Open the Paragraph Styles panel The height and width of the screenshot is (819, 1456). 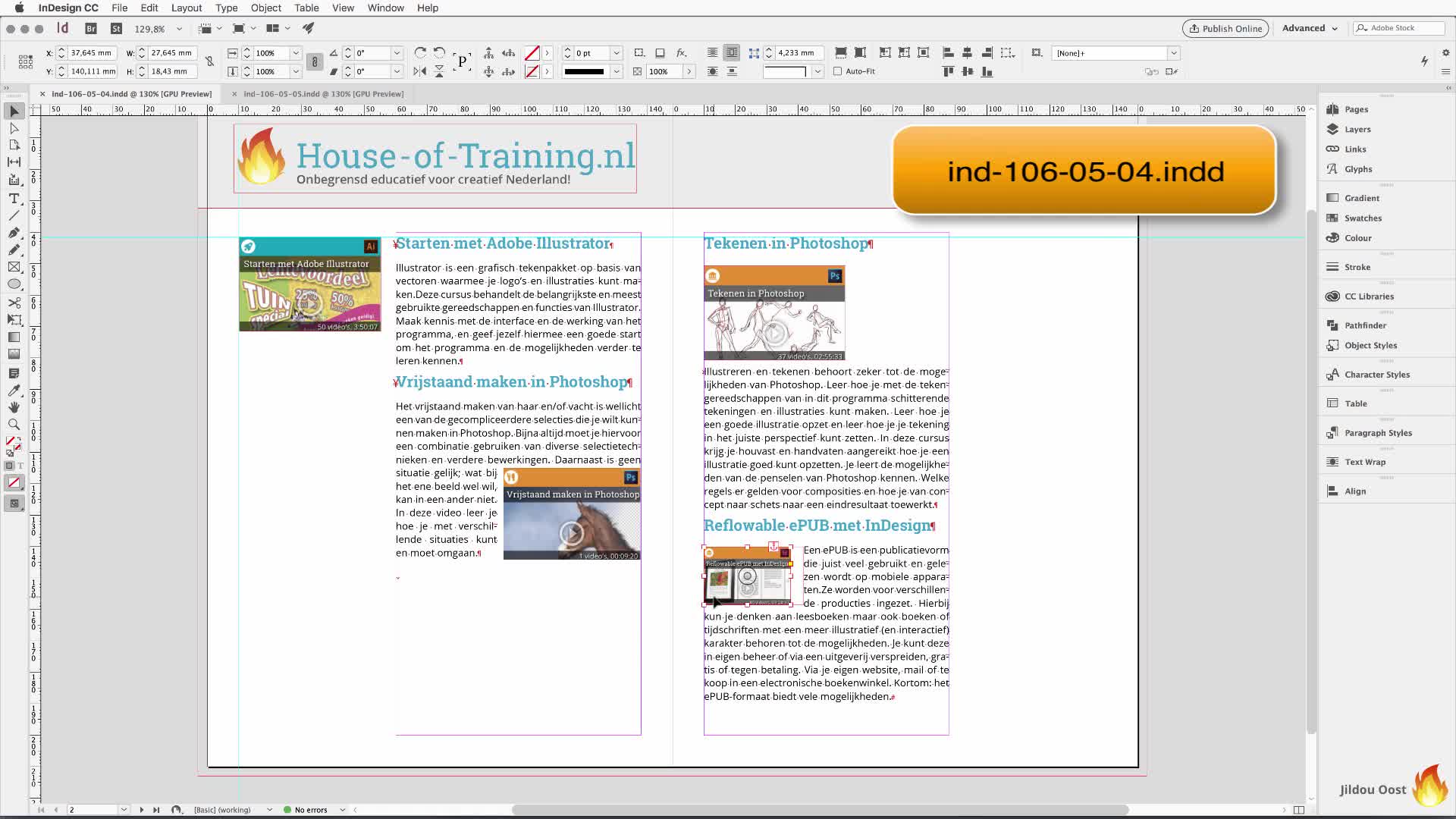click(x=1378, y=433)
